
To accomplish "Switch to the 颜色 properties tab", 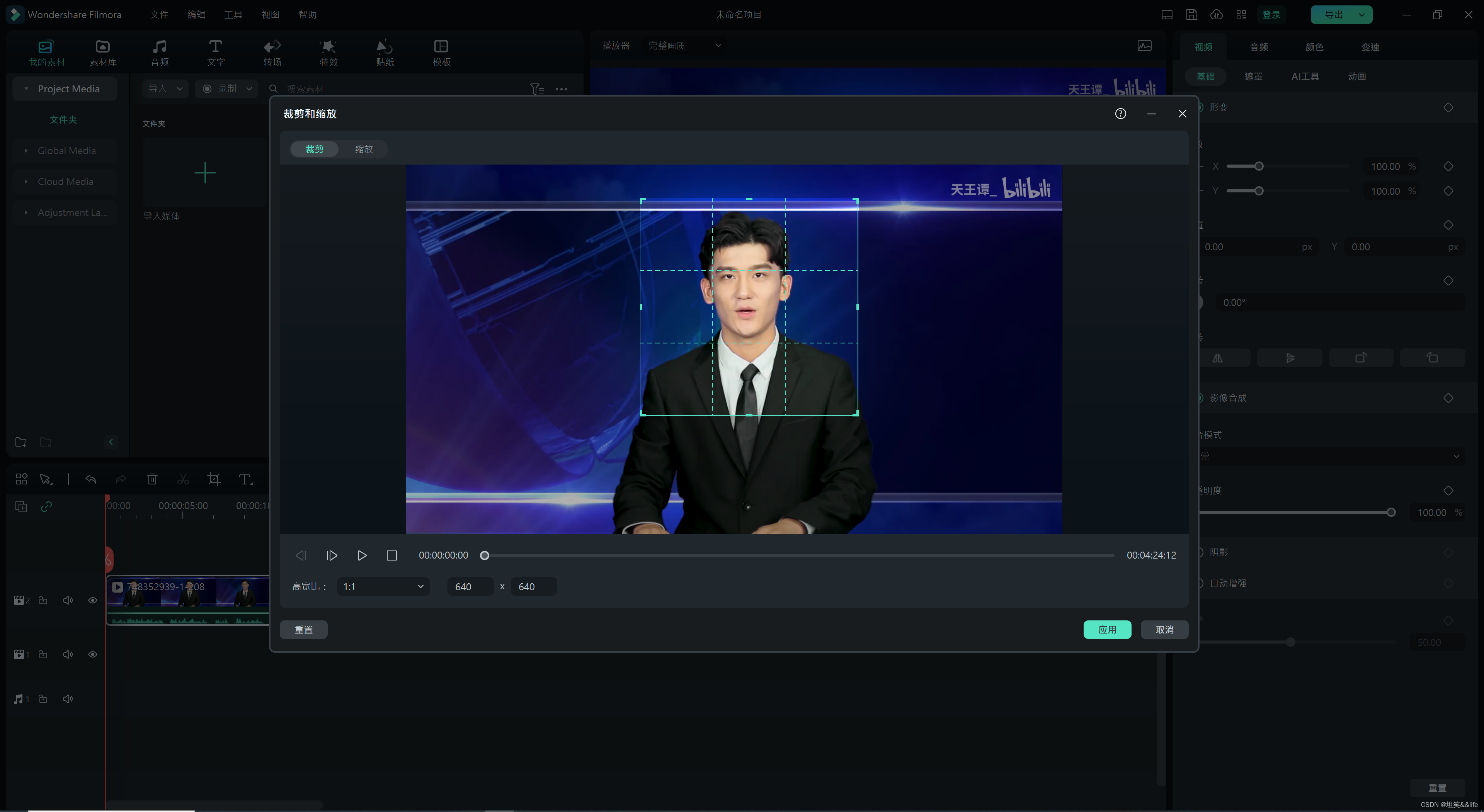I will 1314,47.
